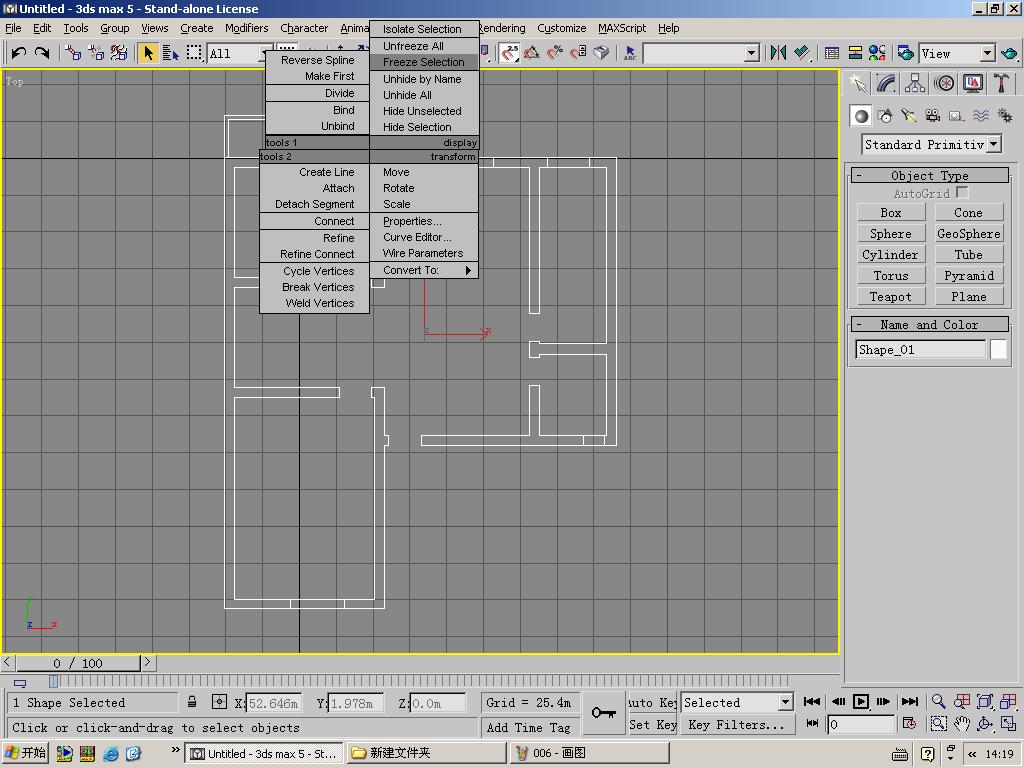
Task: Collapse the Object Type rollout
Action: (x=930, y=176)
